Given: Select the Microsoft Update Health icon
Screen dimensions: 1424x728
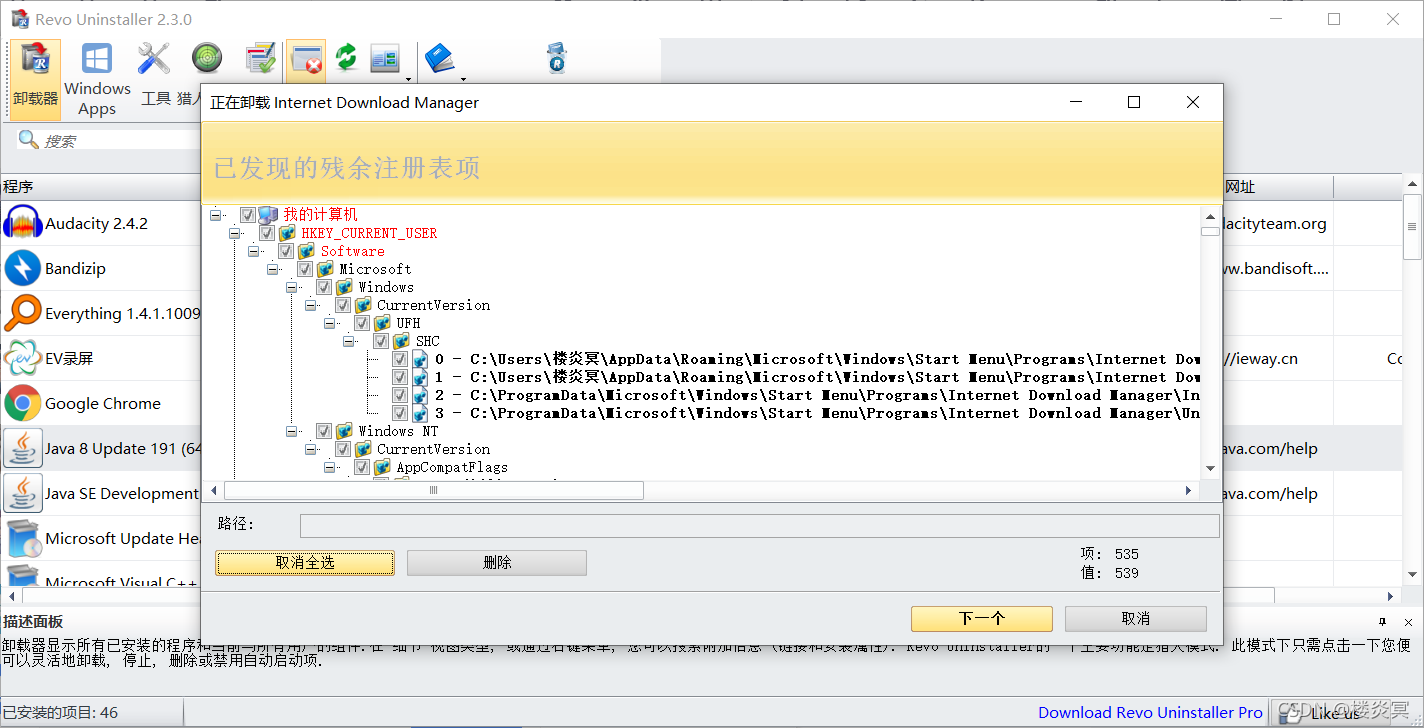Looking at the screenshot, I should click(x=22, y=538).
